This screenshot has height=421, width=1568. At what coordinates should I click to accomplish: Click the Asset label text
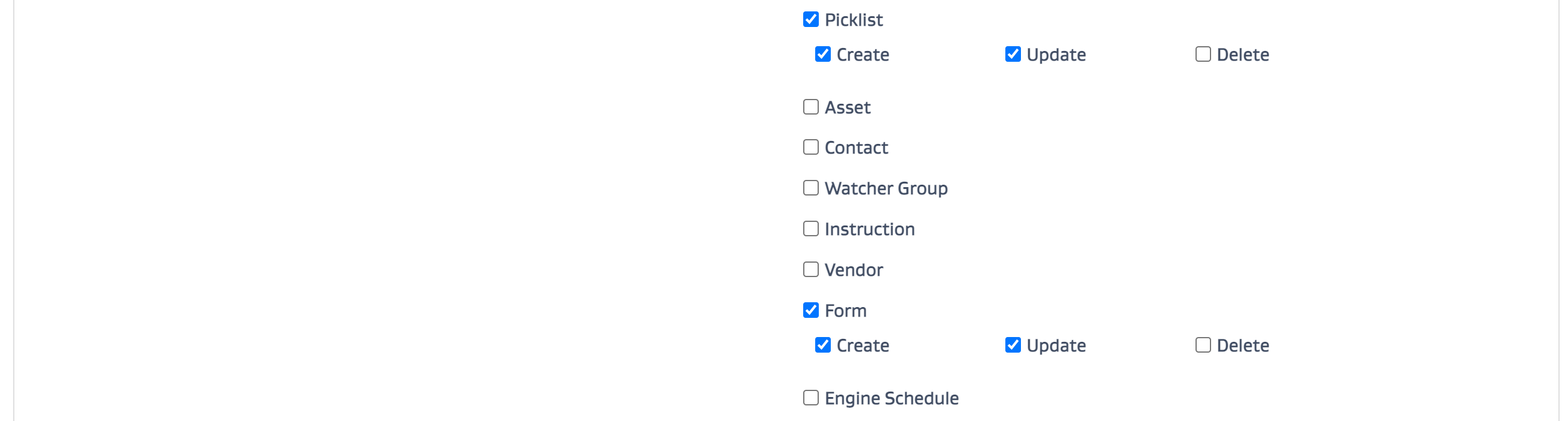(x=848, y=108)
